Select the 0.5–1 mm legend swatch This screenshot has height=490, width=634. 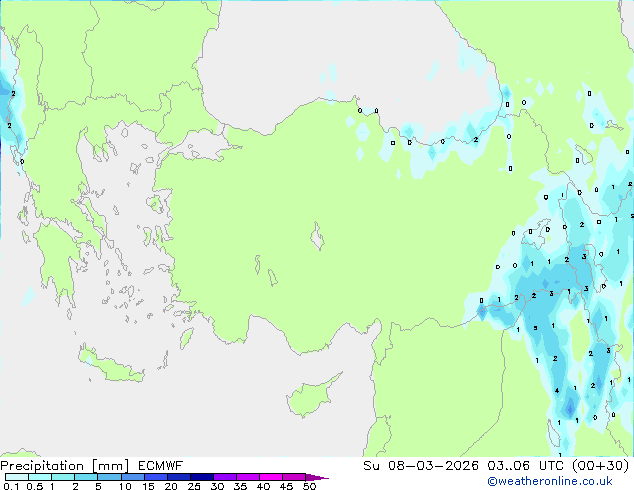click(x=40, y=477)
